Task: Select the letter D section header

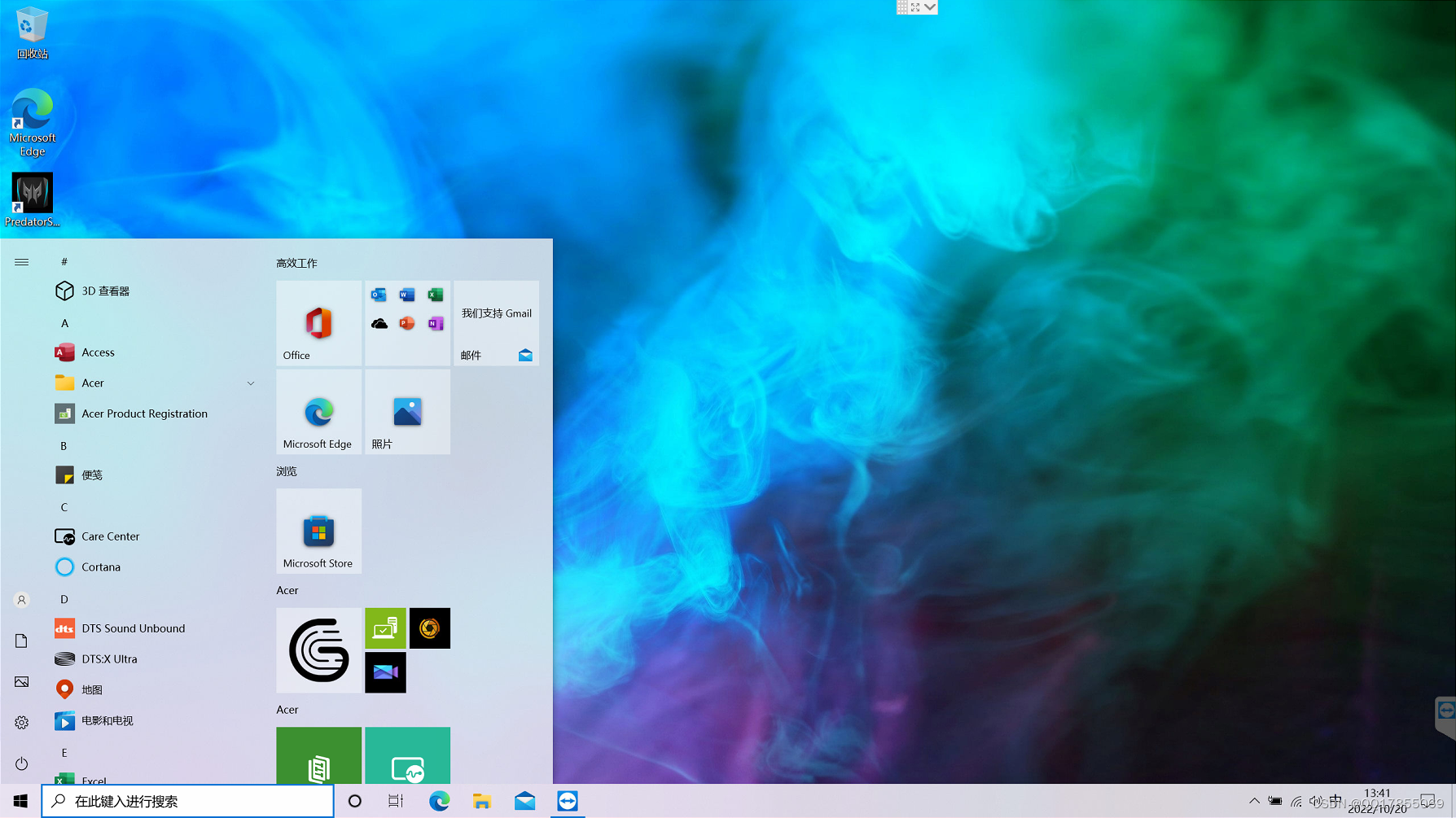Action: pyautogui.click(x=64, y=599)
